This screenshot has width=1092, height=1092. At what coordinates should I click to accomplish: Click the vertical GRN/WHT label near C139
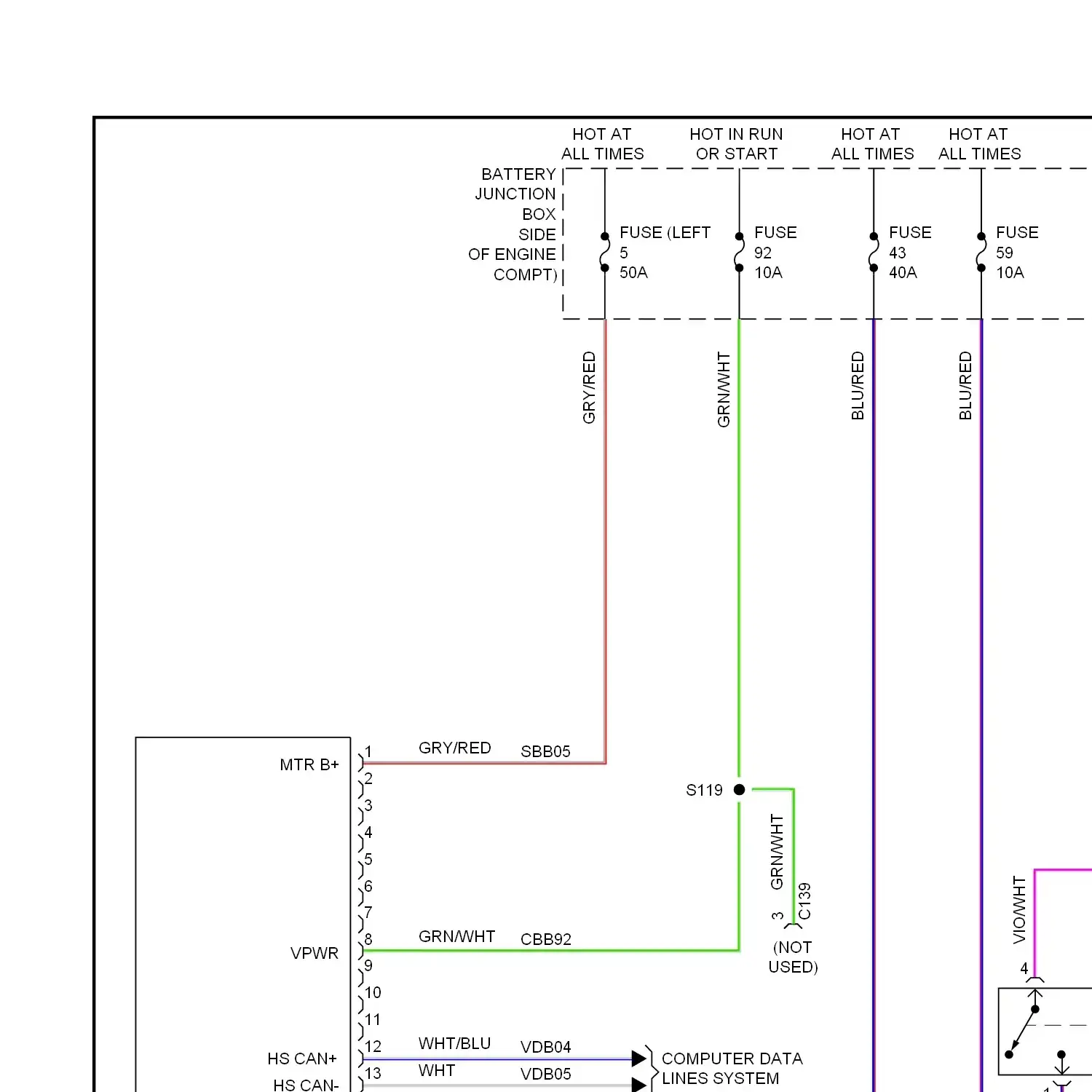tap(777, 852)
